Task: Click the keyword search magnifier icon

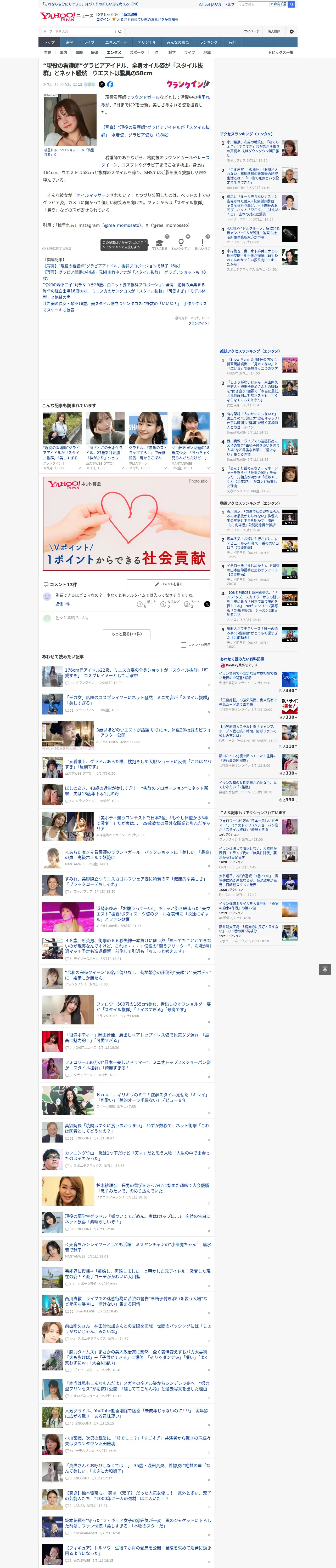Action: click(x=120, y=32)
